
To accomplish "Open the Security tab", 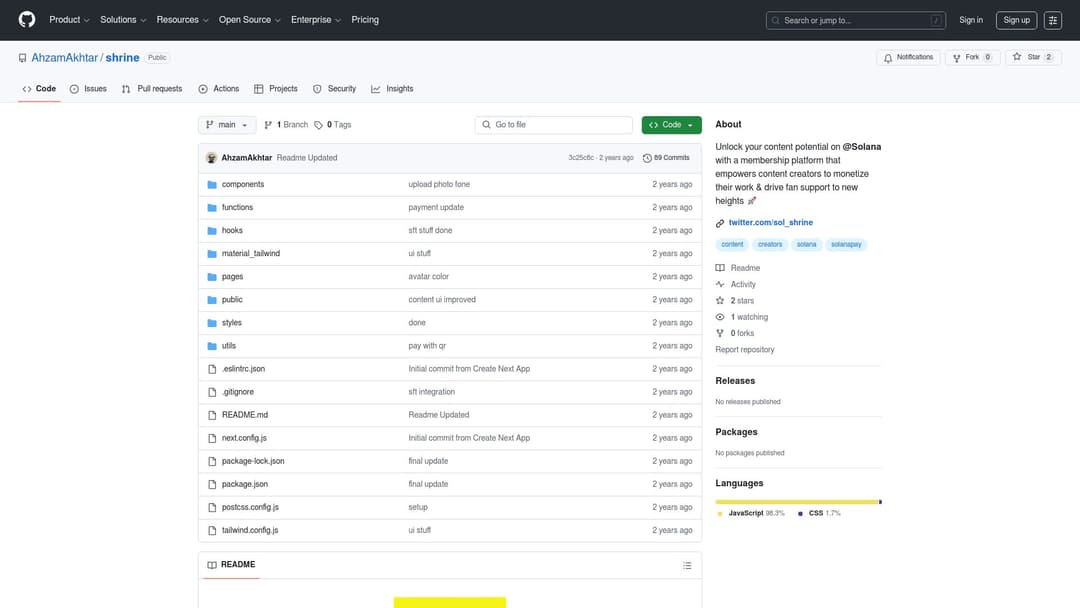I will tap(334, 89).
